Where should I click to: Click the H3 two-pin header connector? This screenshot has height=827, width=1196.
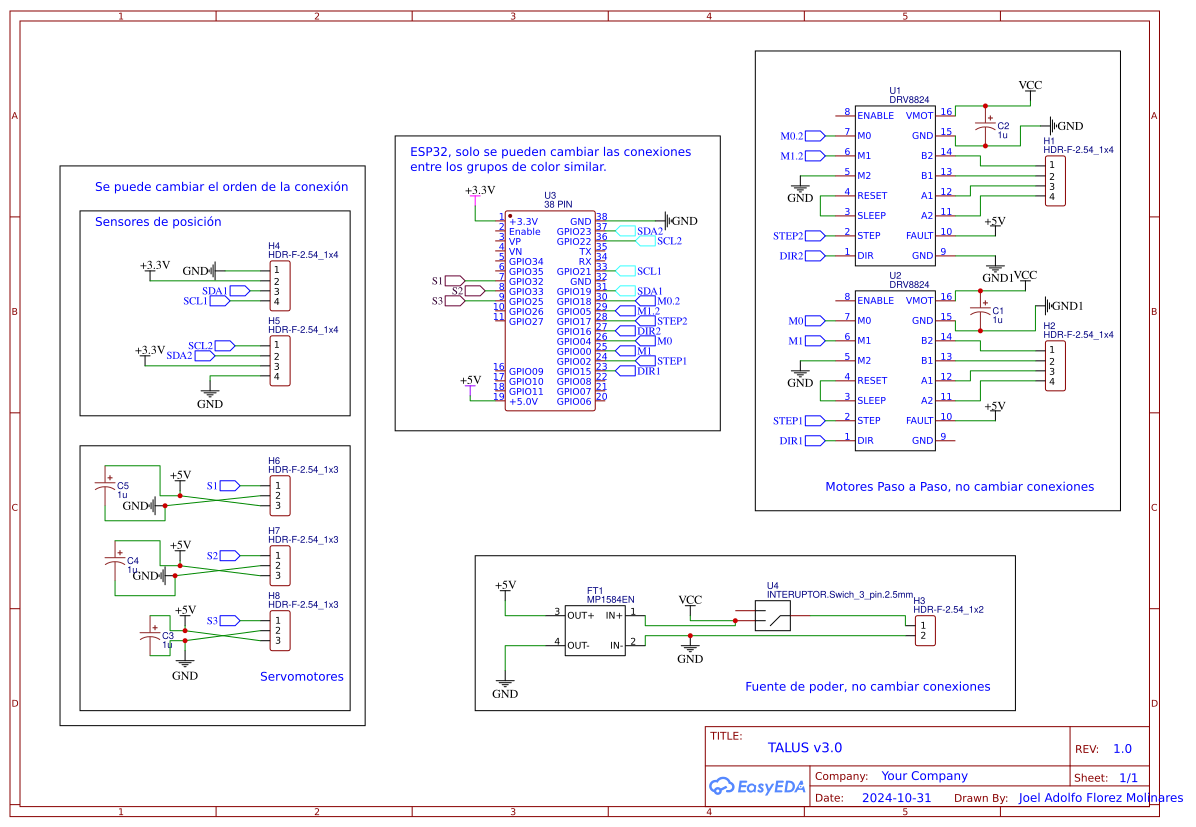pos(925,630)
